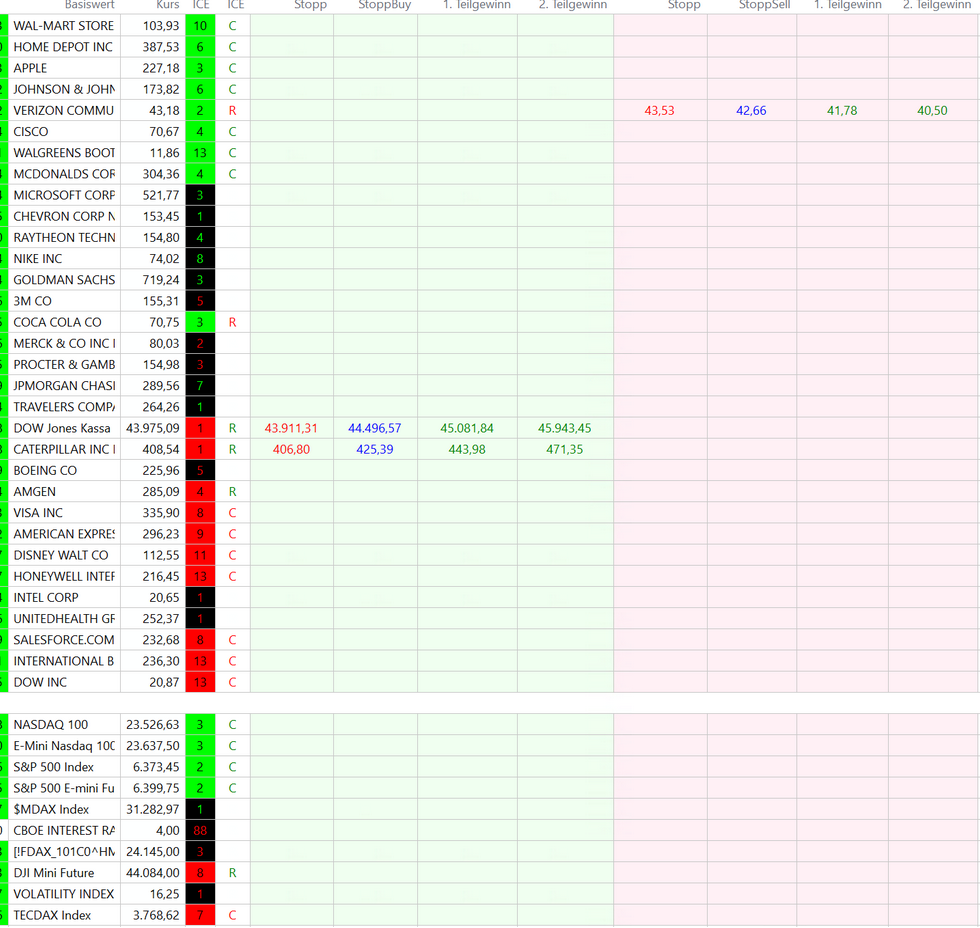980x928 pixels.
Task: Select the green ICE cell for Walgreens Boots
Action: pos(200,153)
